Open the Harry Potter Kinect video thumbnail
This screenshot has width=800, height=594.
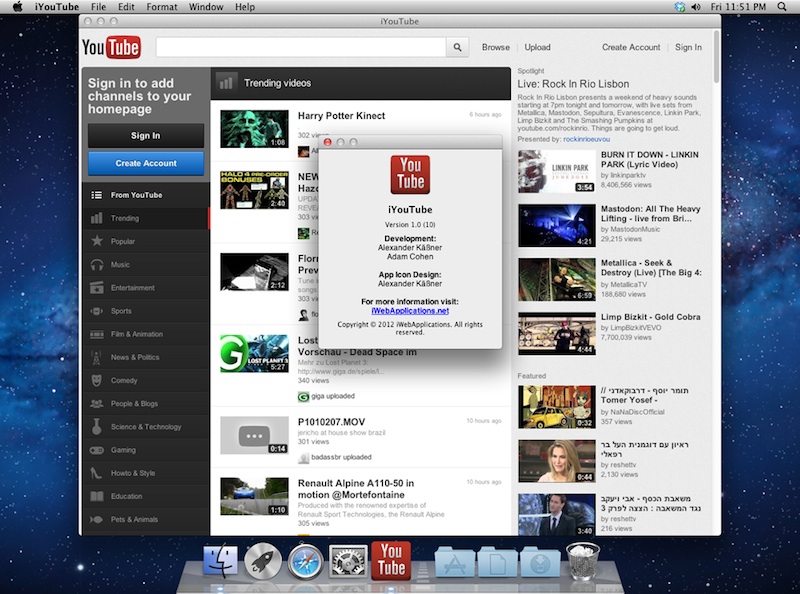tap(254, 128)
